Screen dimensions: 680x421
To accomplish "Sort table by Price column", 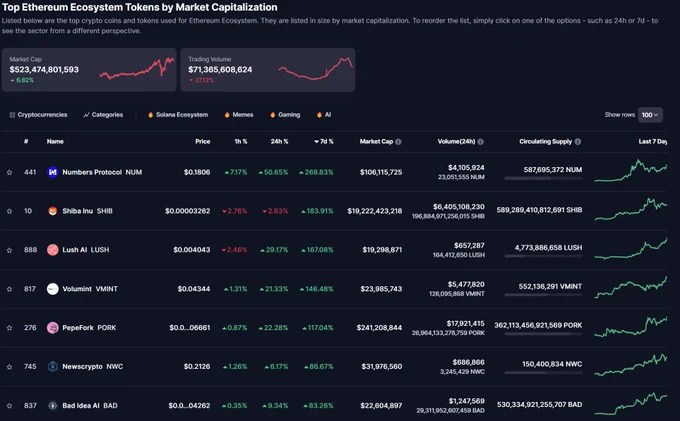I will 203,141.
